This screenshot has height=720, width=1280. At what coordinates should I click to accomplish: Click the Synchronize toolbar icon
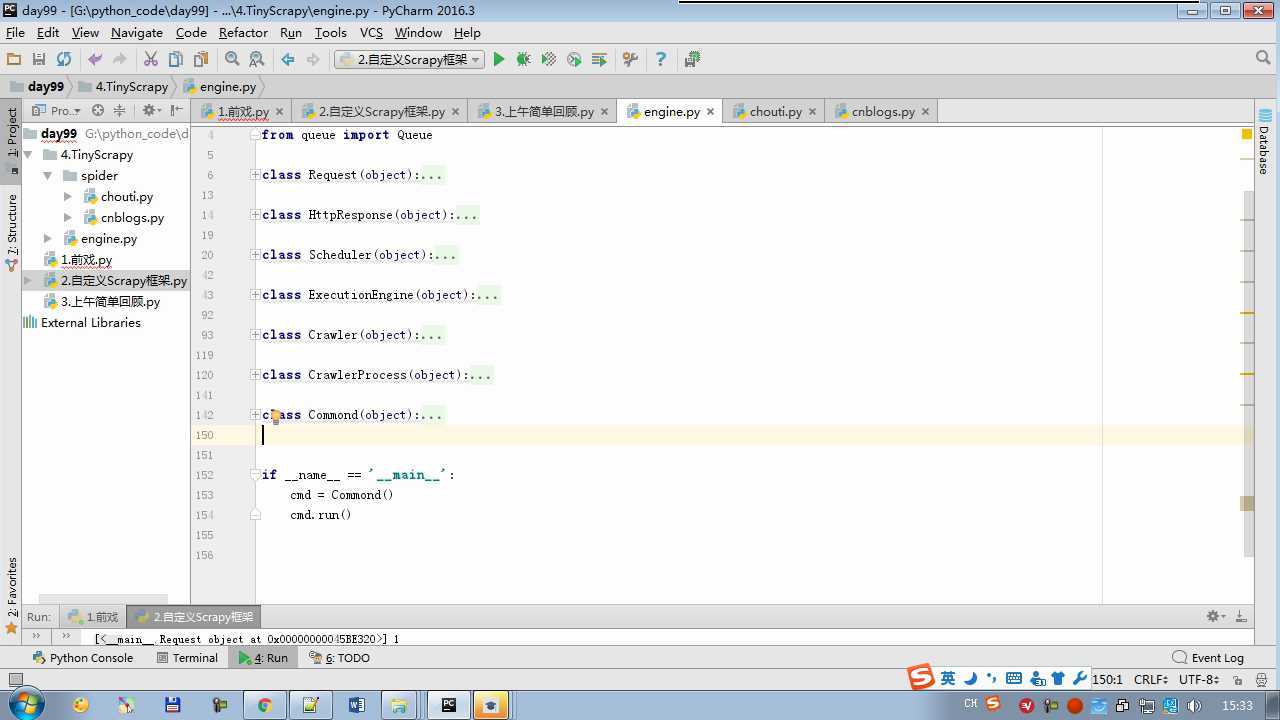64,60
